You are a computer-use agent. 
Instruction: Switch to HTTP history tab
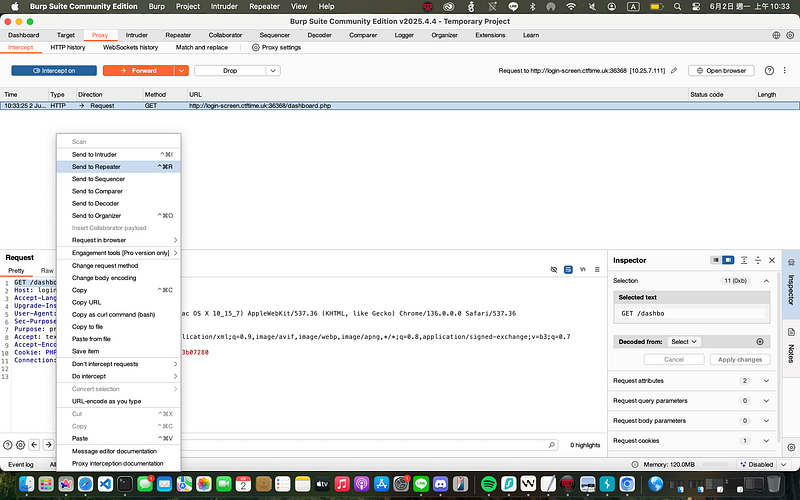tap(68, 47)
